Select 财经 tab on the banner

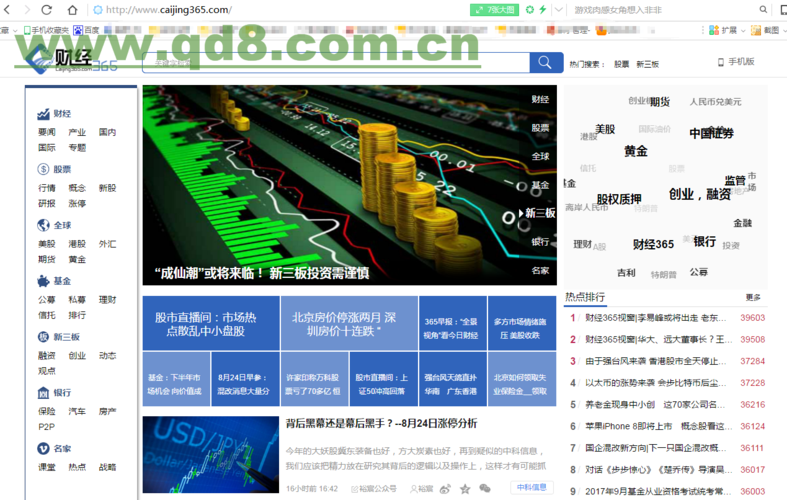pyautogui.click(x=541, y=99)
